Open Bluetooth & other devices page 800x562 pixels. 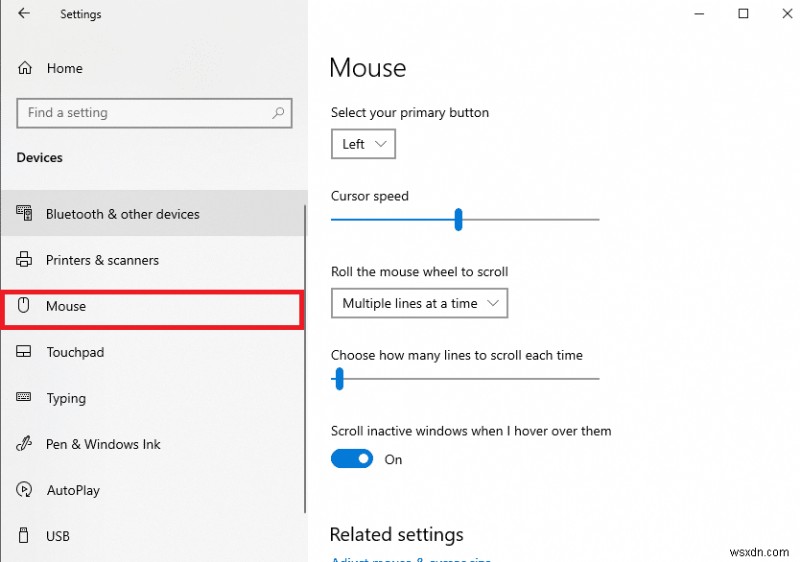tap(153, 213)
